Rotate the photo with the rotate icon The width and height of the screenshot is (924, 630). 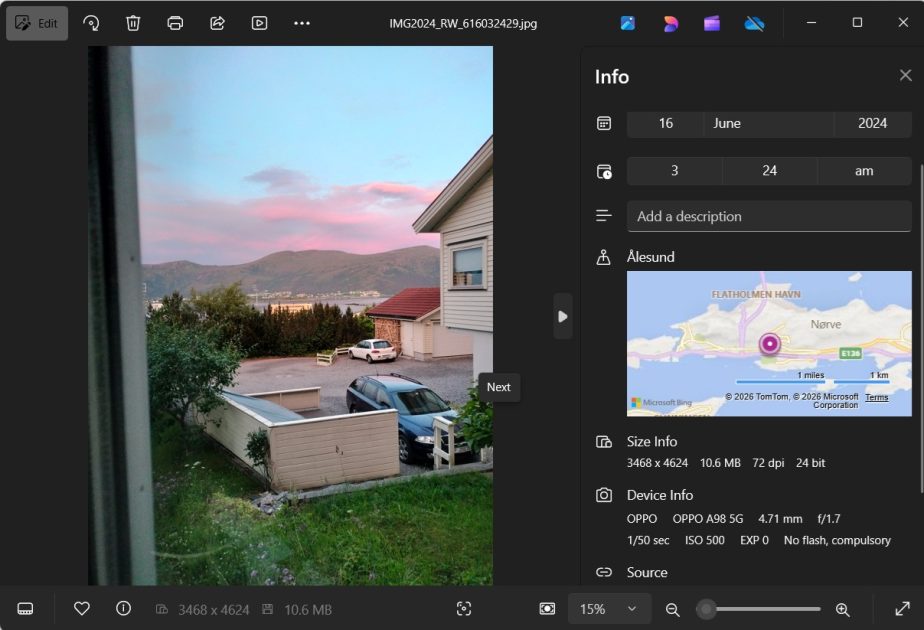coord(91,23)
